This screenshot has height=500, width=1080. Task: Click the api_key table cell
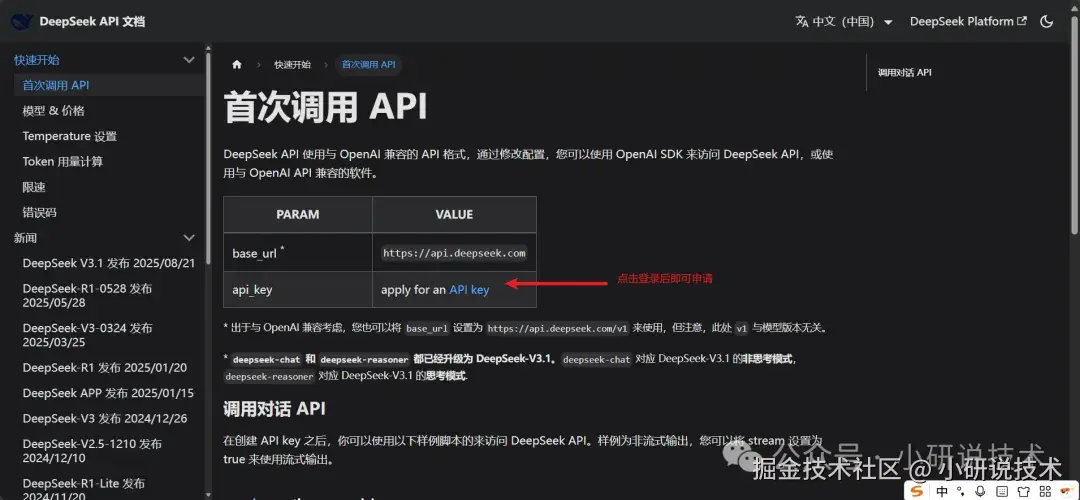point(298,290)
